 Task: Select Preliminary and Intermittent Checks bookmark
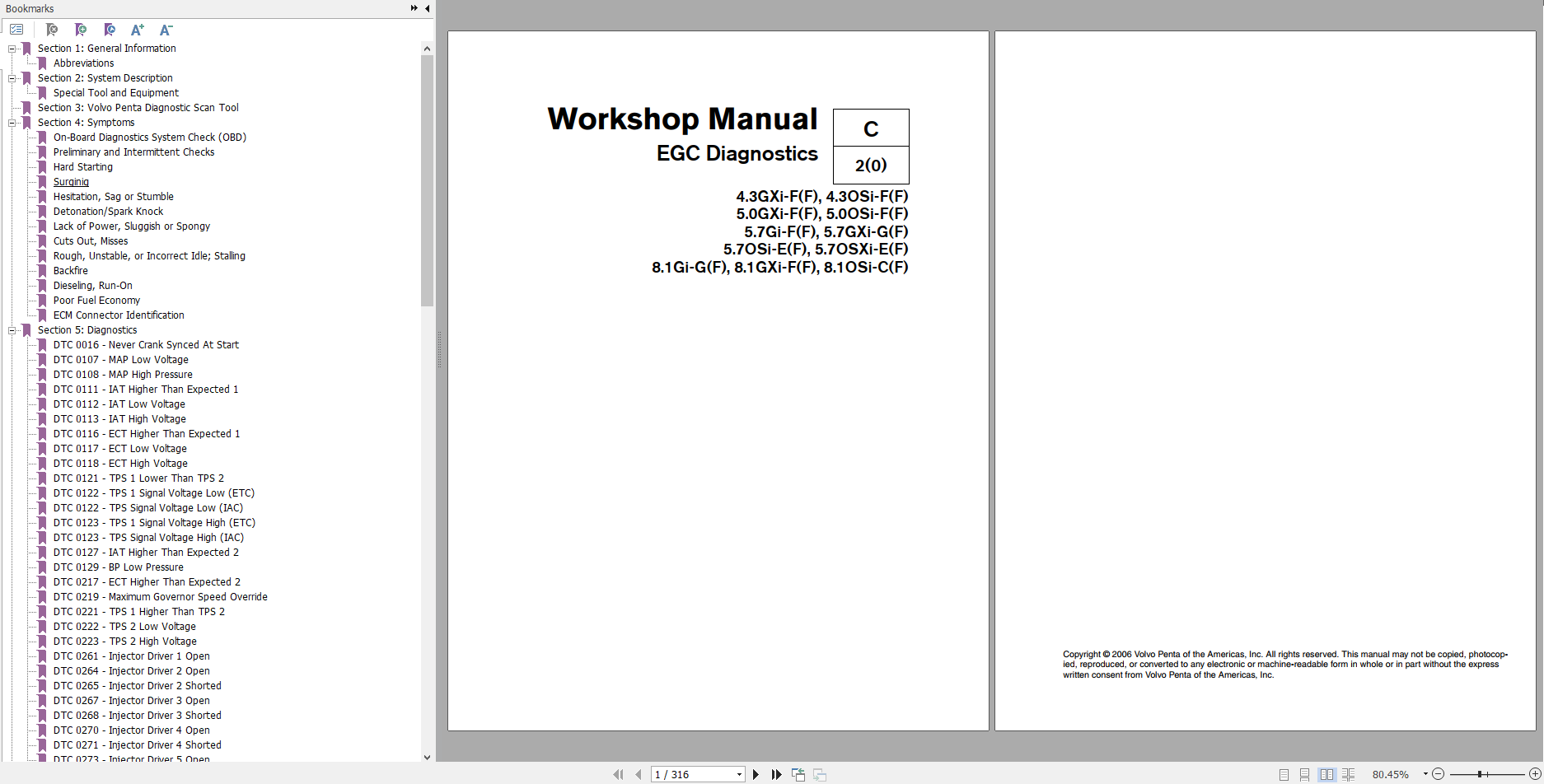[133, 152]
